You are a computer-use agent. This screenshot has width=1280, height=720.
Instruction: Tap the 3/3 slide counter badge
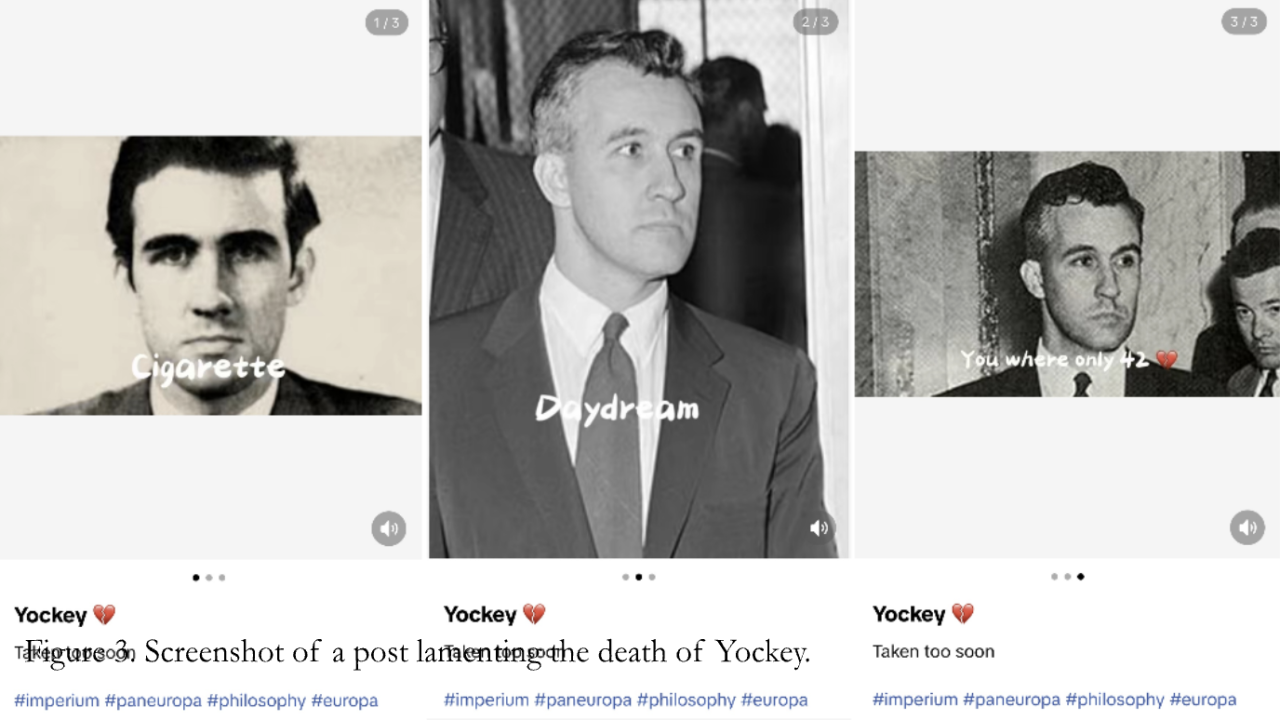click(x=1243, y=22)
